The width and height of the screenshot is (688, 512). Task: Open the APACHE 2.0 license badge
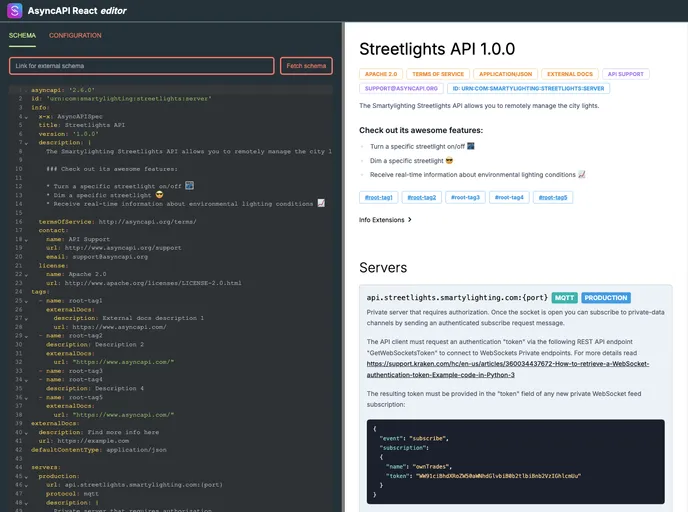pos(381,74)
